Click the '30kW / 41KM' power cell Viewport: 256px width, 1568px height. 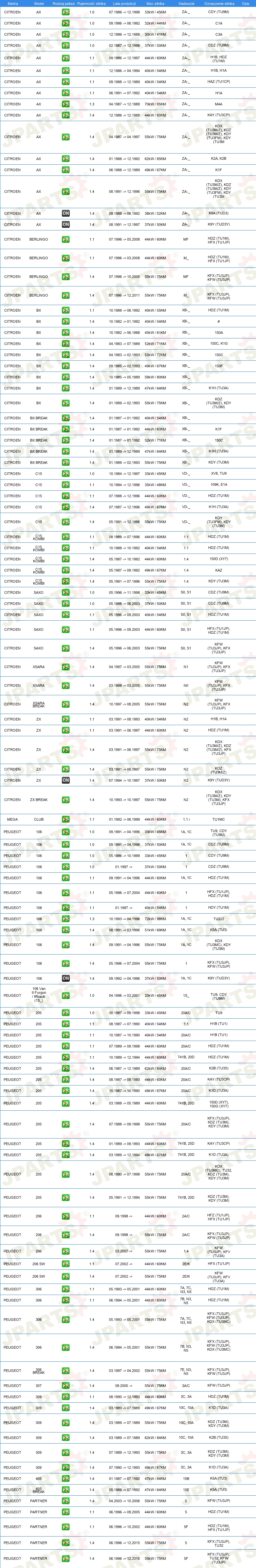[155, 35]
